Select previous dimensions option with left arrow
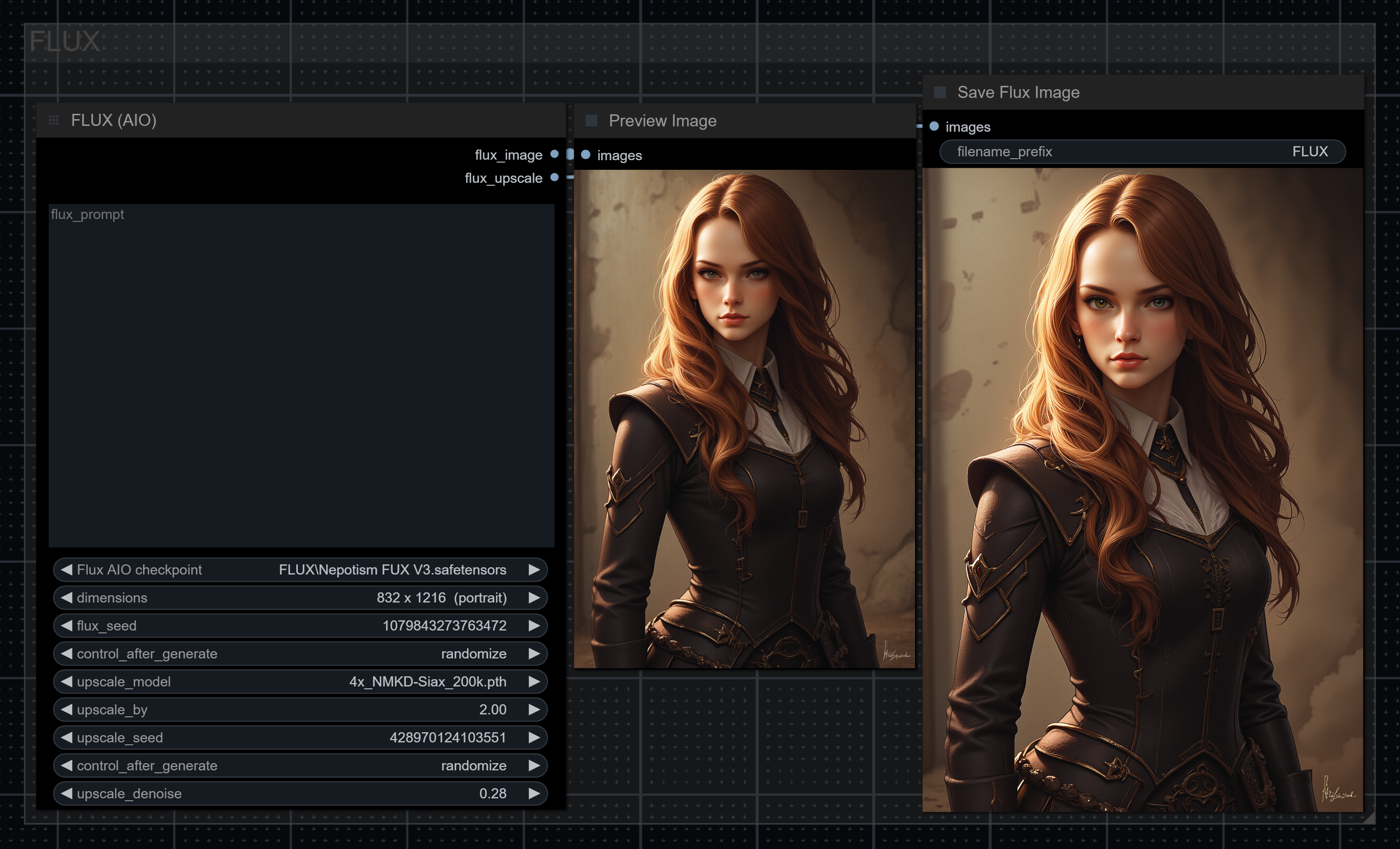The width and height of the screenshot is (1400, 849). 67,597
